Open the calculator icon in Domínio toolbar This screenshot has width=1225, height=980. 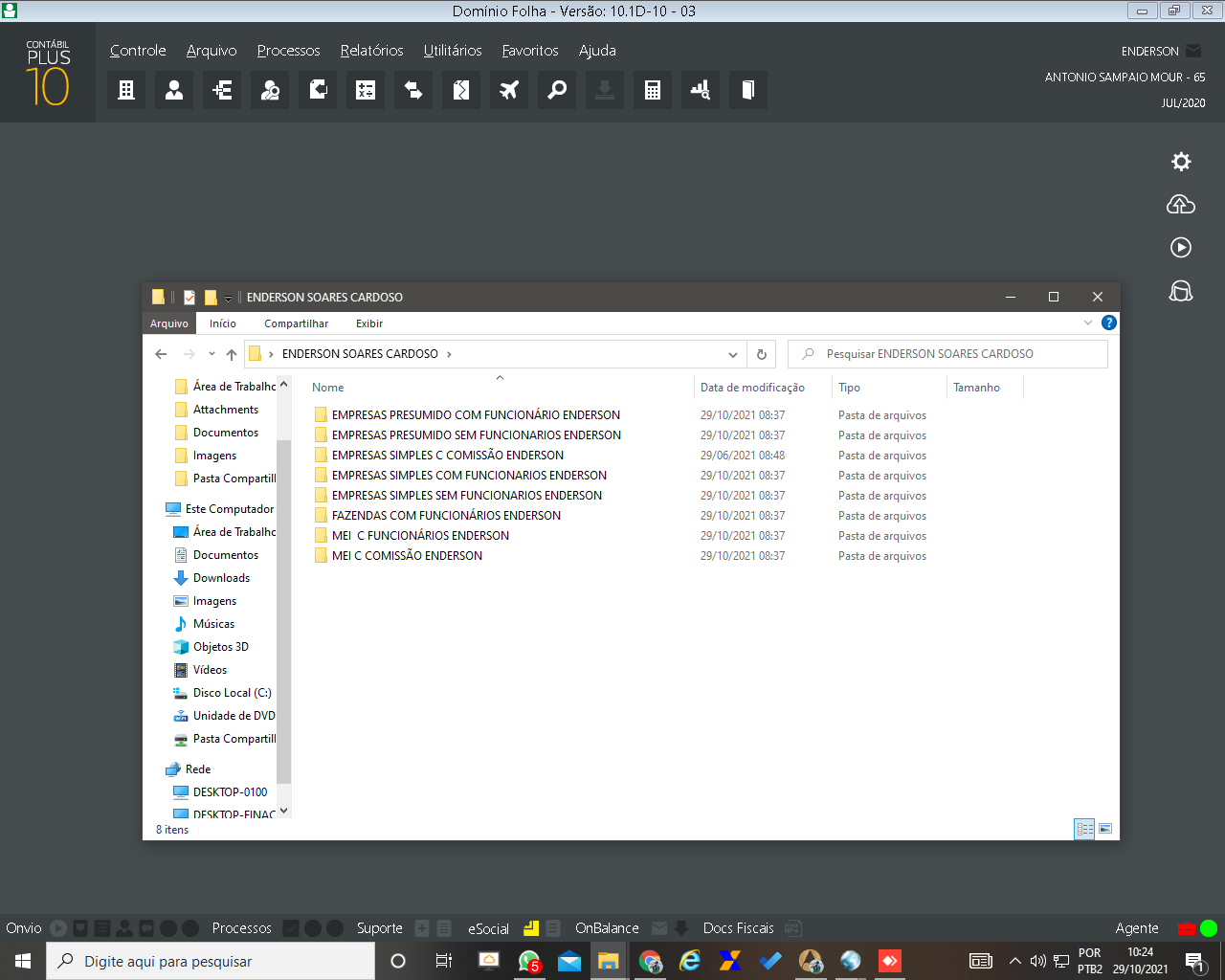tap(653, 90)
